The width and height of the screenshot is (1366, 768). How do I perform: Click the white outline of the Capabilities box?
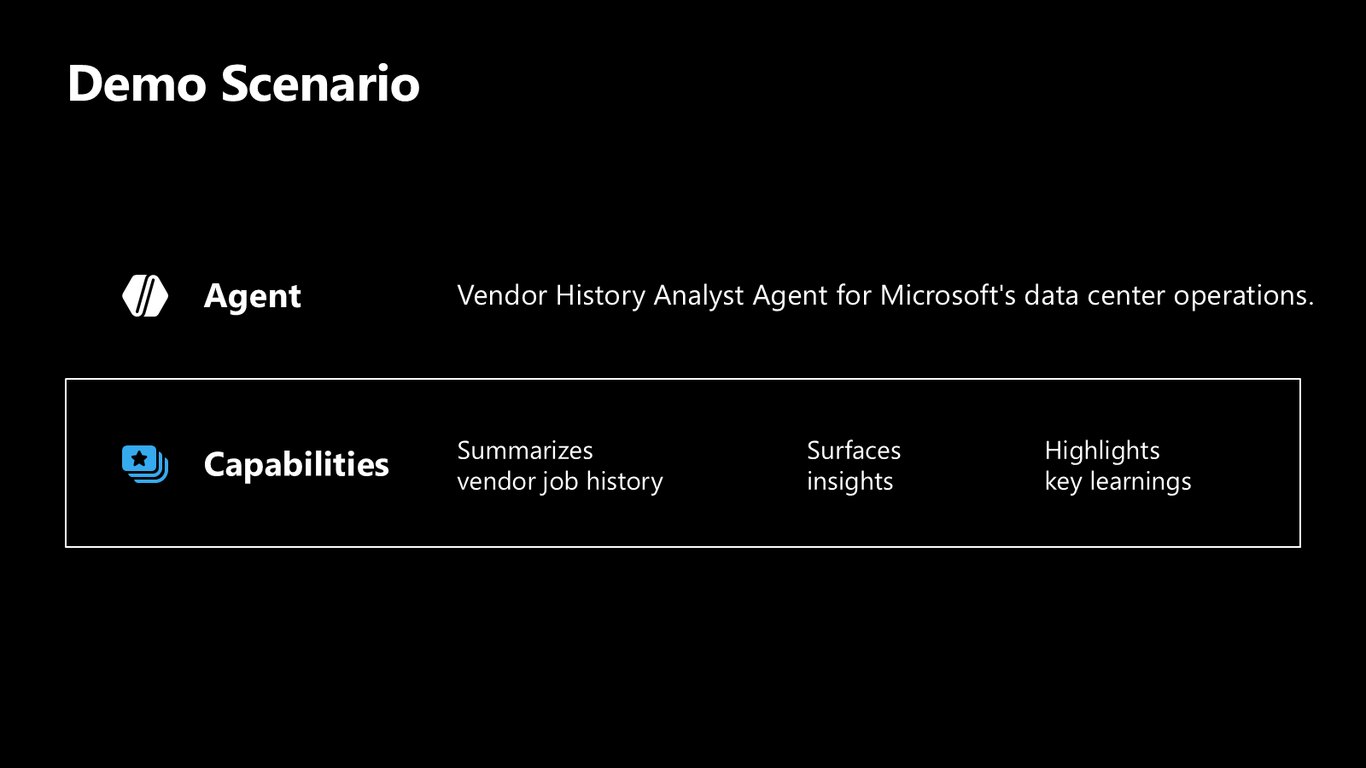[x=683, y=379]
